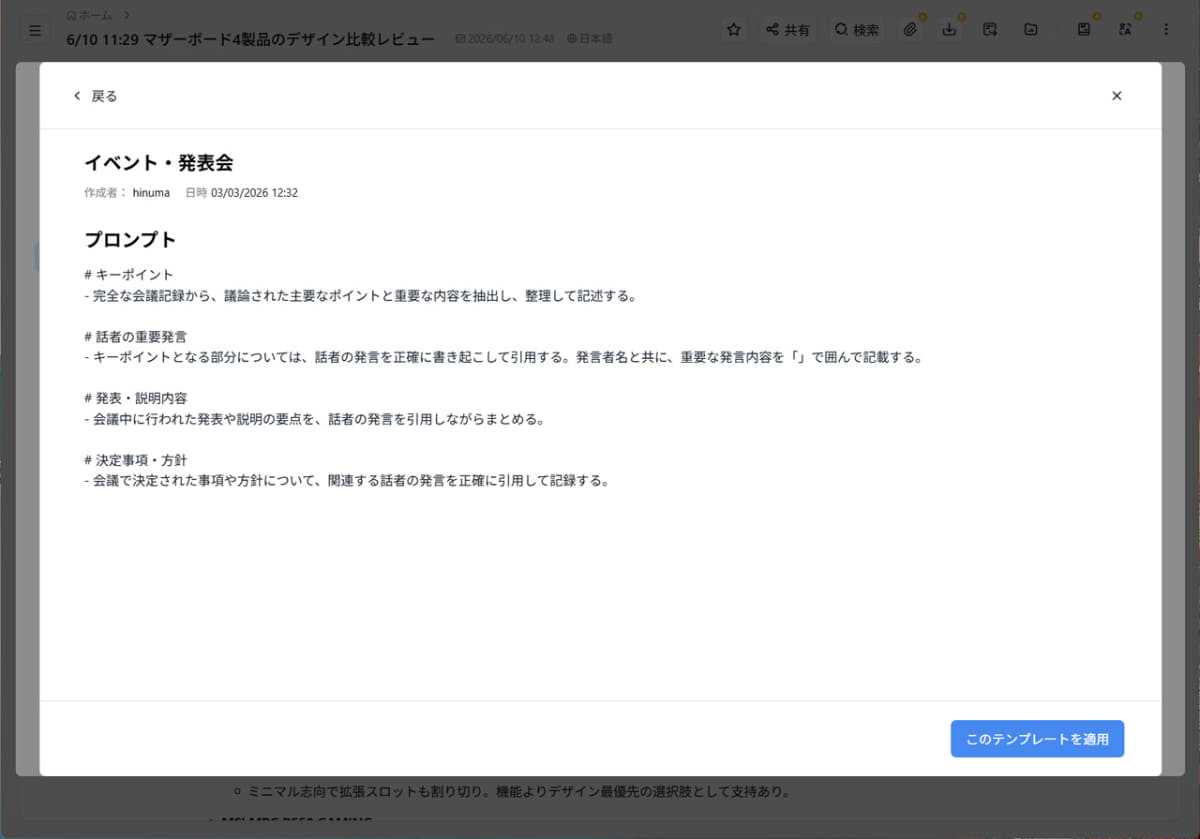Viewport: 1200px width, 839px height.
Task: Open the hamburger menu in the background window
Action: 36,31
